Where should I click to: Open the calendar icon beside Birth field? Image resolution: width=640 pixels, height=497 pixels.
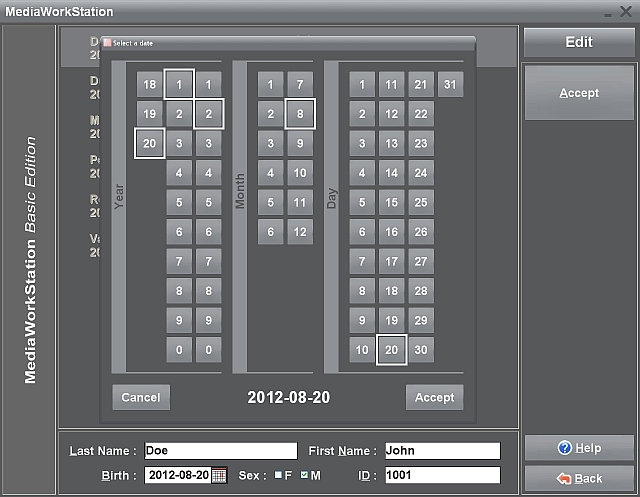click(x=219, y=475)
